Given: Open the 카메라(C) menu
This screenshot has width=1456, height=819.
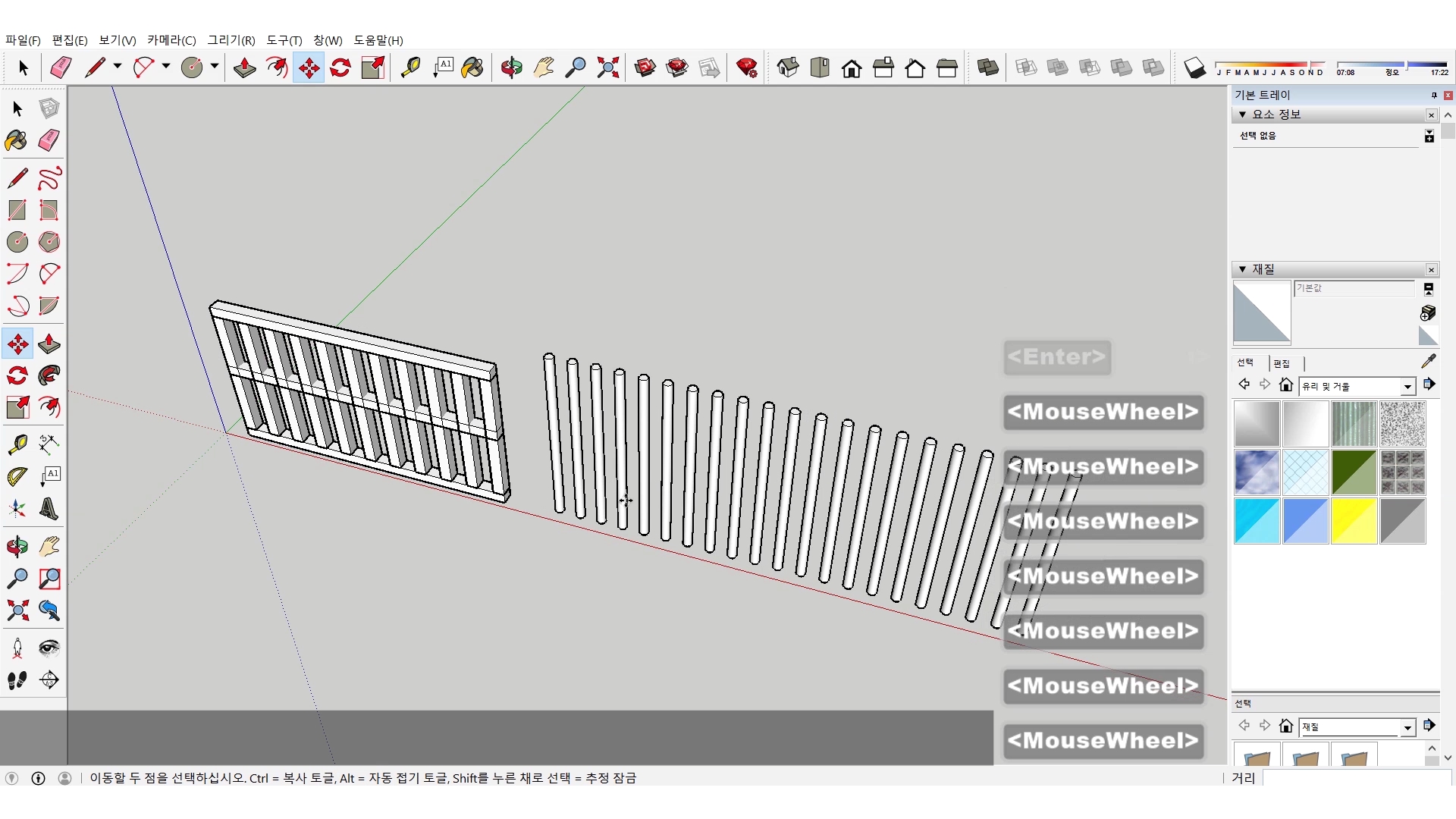Looking at the screenshot, I should click(x=171, y=40).
